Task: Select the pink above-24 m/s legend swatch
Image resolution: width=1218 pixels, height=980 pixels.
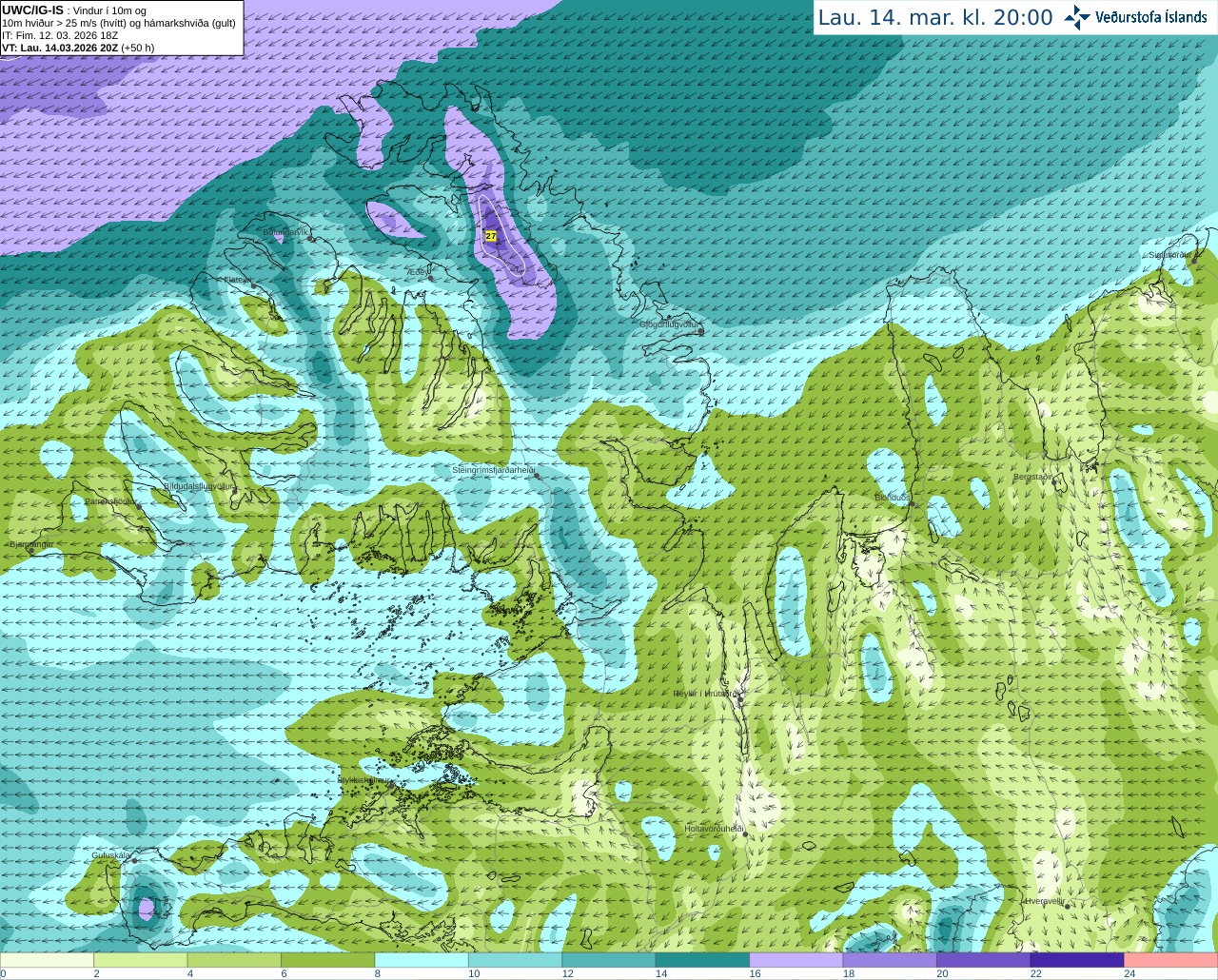Action: click(1171, 960)
